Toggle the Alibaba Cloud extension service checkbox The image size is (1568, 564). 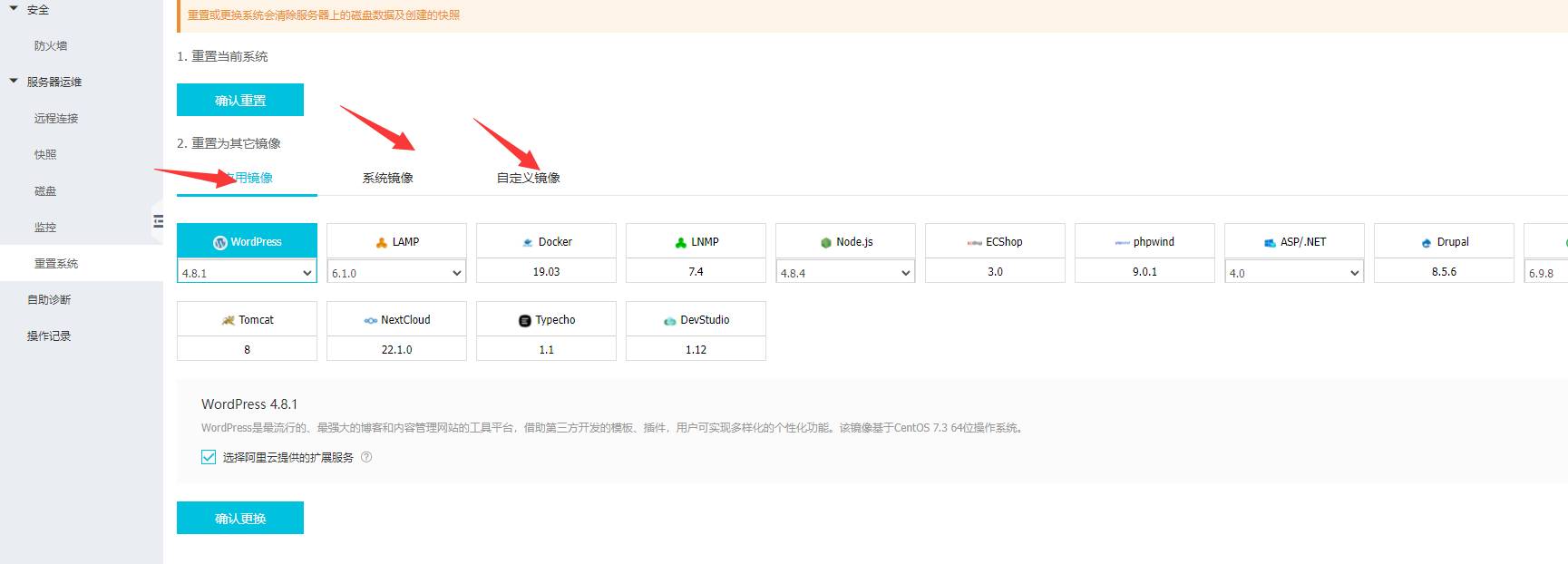tap(209, 457)
